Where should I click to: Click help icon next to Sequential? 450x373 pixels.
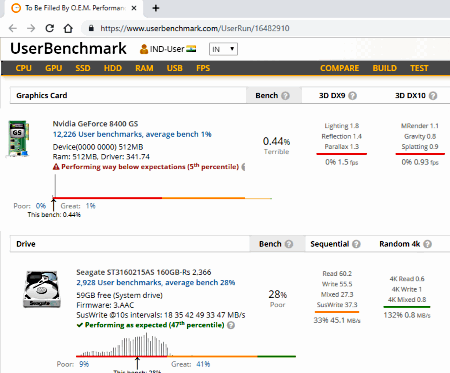[356, 244]
